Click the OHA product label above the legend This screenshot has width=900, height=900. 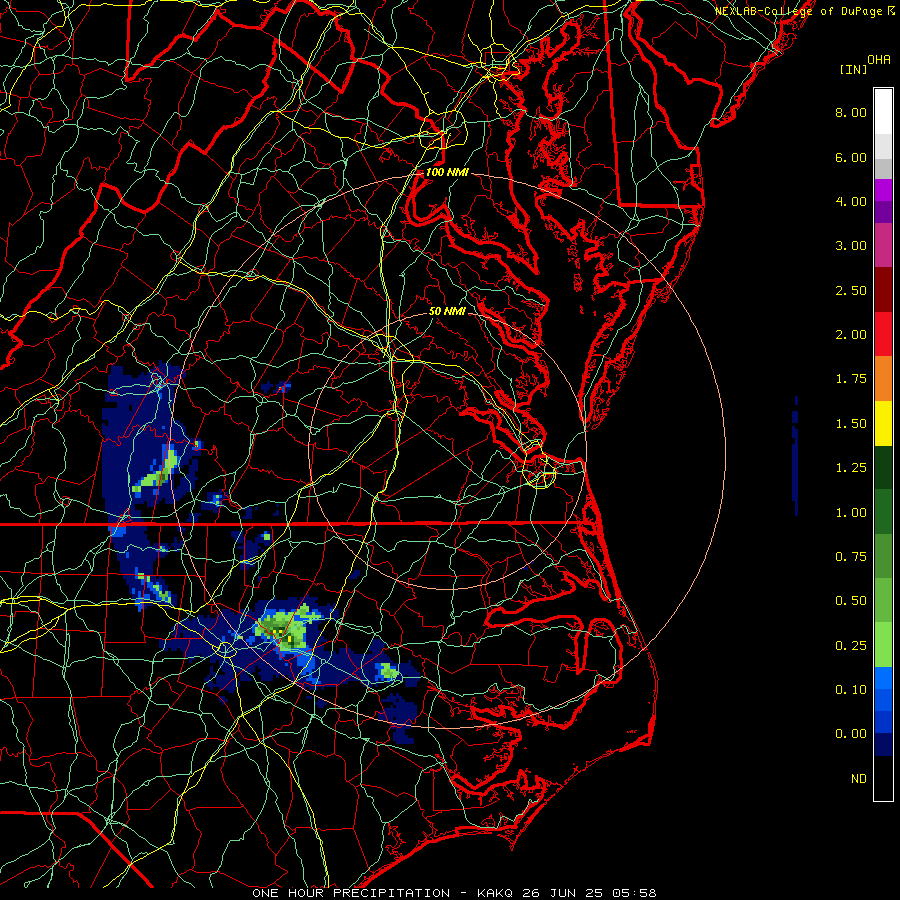click(879, 60)
